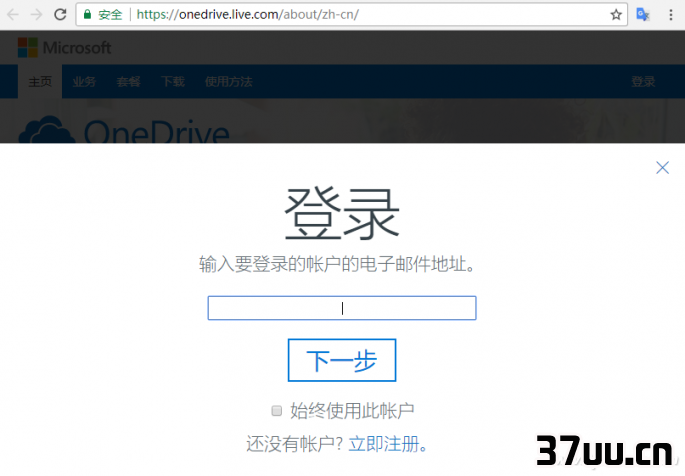Click the 安全 label in the address bar

point(110,15)
